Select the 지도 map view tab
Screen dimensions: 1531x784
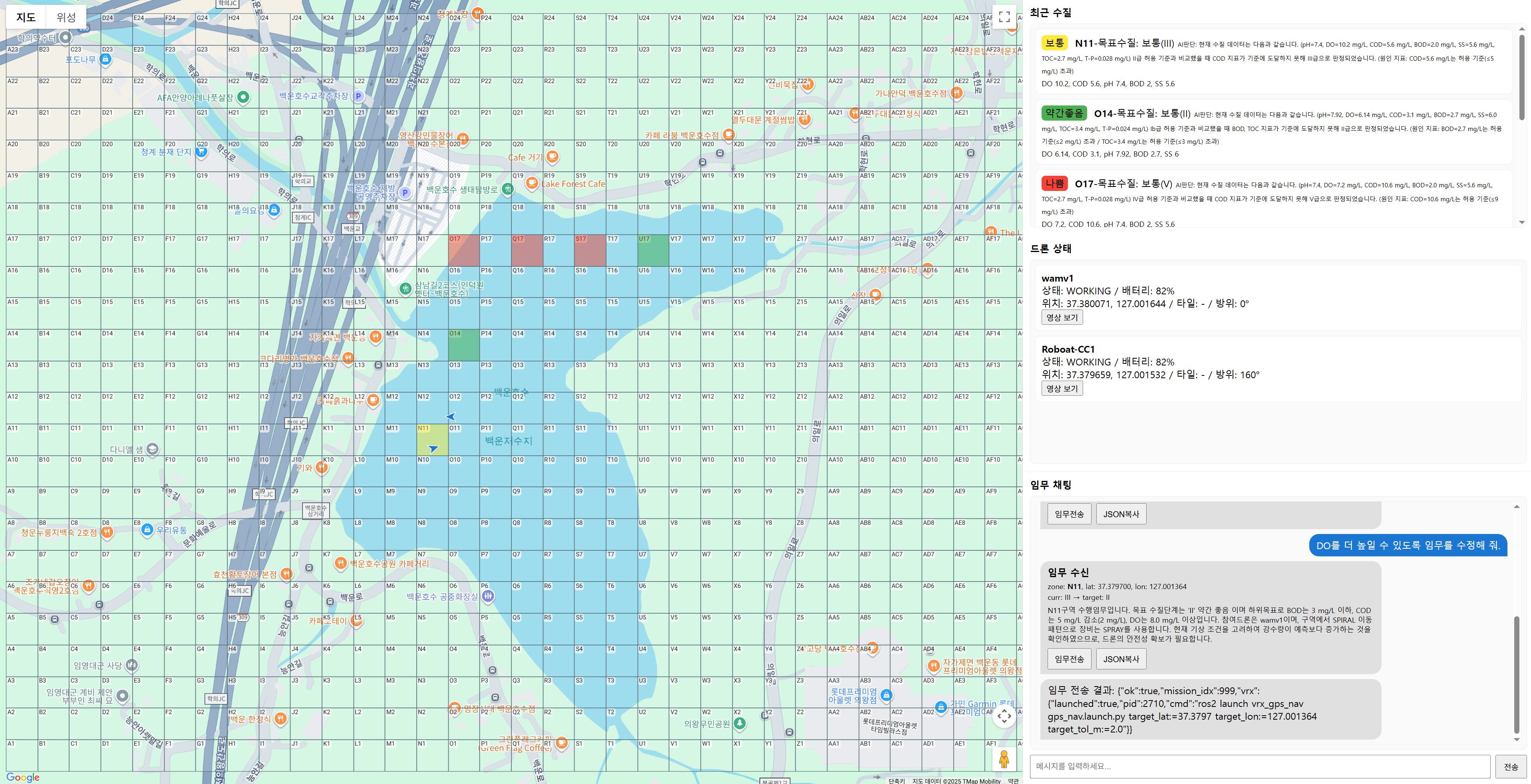click(26, 17)
